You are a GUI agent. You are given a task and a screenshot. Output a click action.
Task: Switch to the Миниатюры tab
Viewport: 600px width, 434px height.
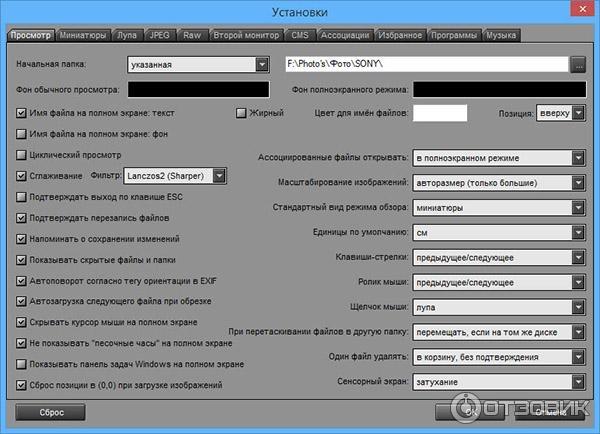pyautogui.click(x=83, y=36)
